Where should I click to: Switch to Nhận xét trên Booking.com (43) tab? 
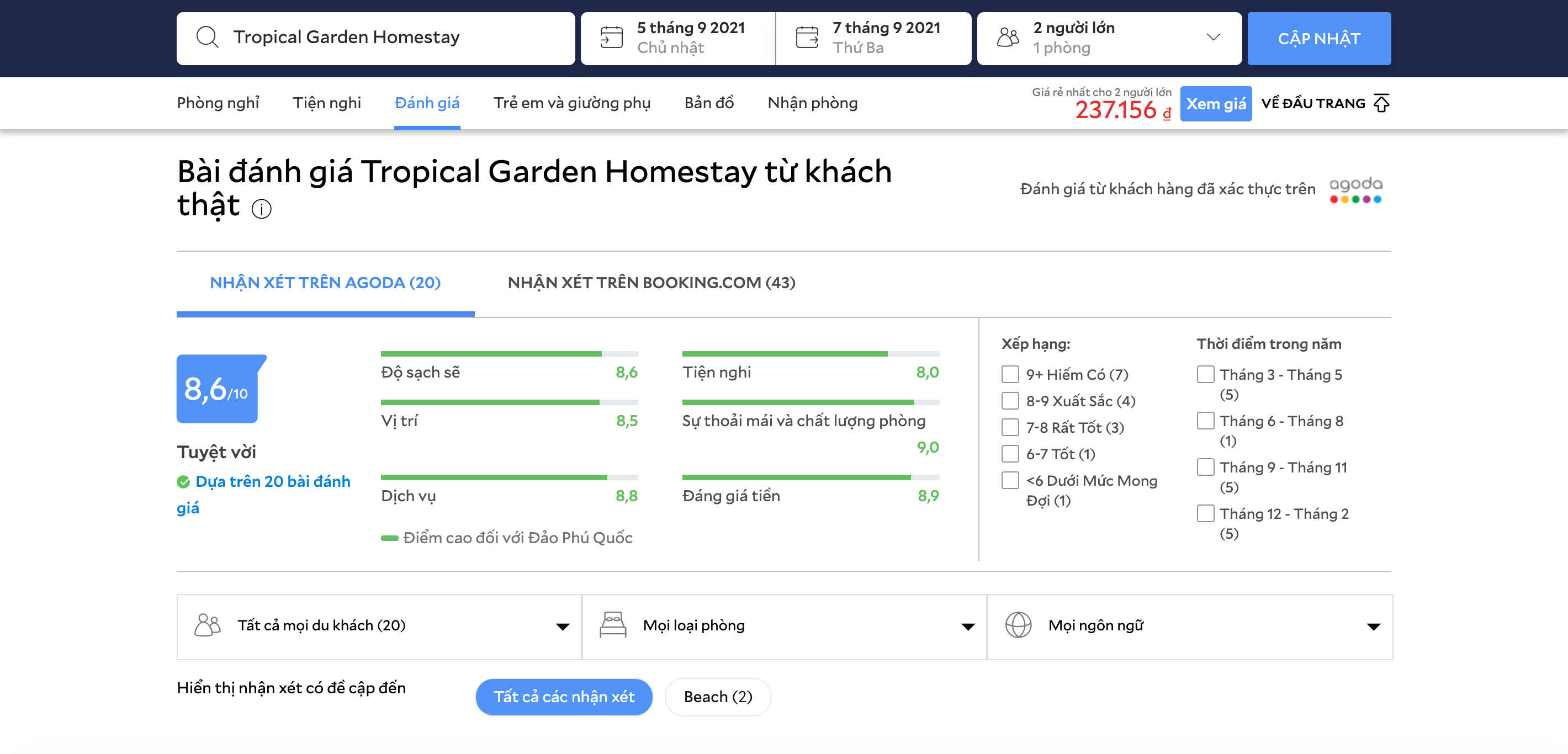pos(651,283)
